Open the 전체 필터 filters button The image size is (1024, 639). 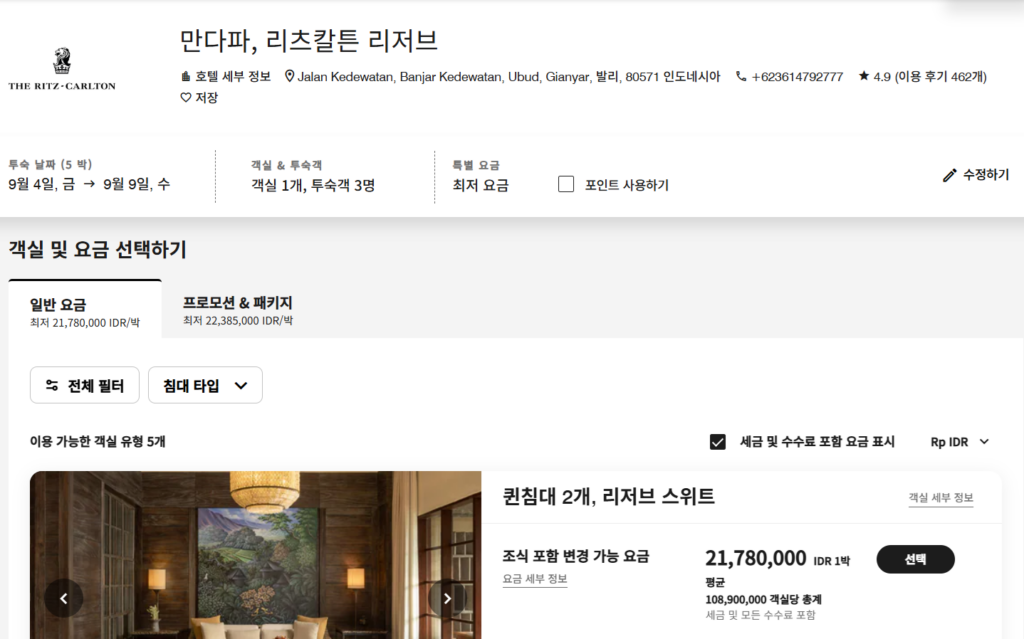[84, 385]
